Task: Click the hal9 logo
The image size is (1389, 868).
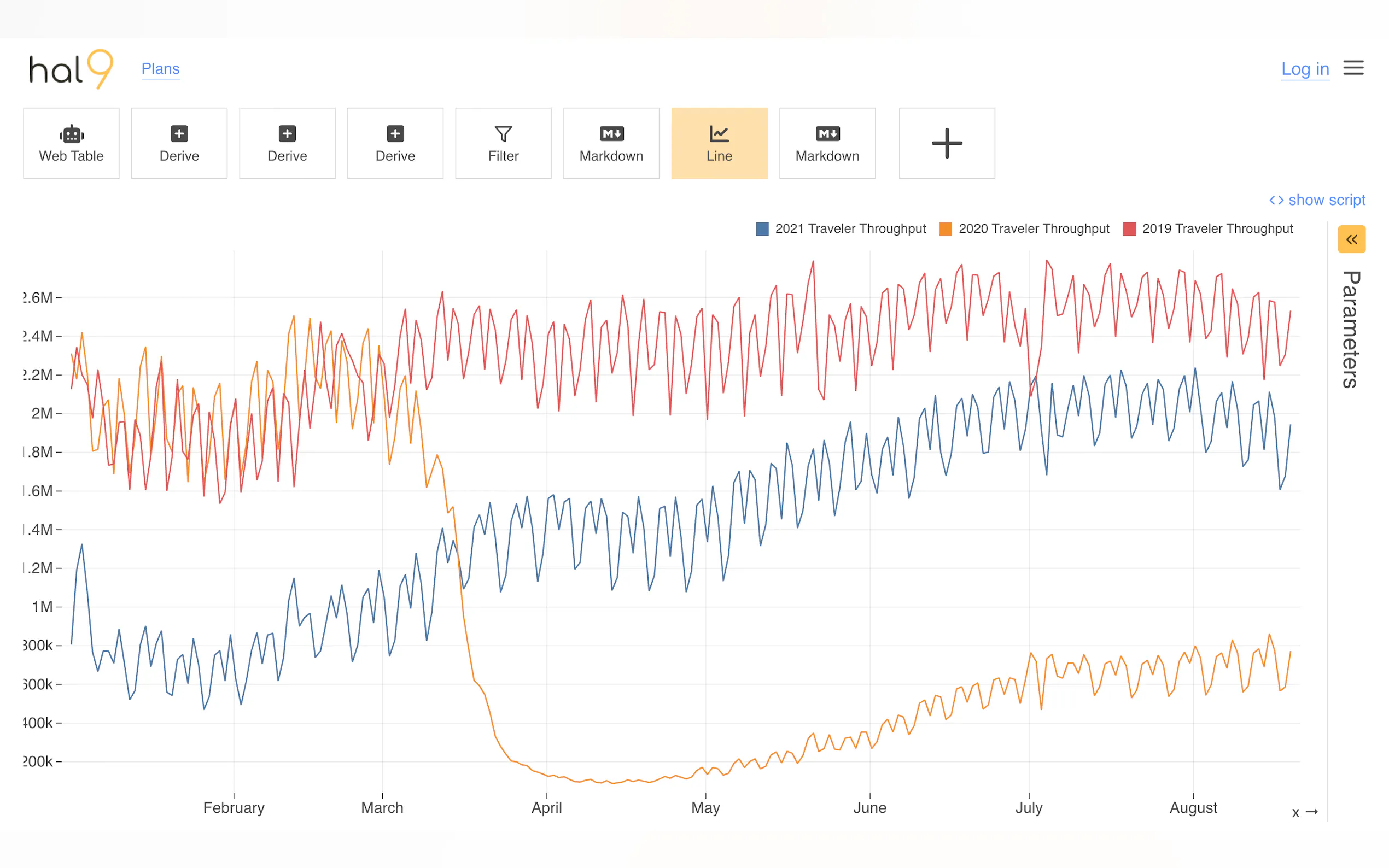Action: [71, 69]
